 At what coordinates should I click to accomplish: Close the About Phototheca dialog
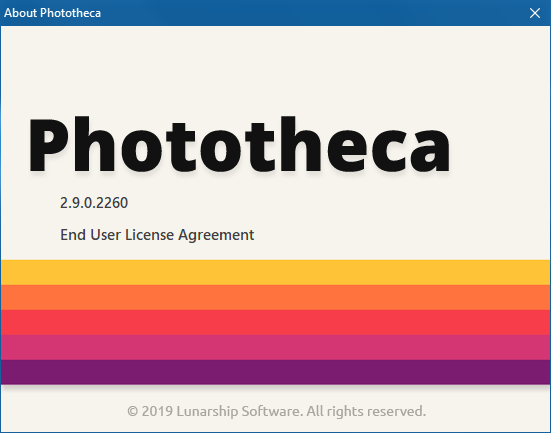535,13
